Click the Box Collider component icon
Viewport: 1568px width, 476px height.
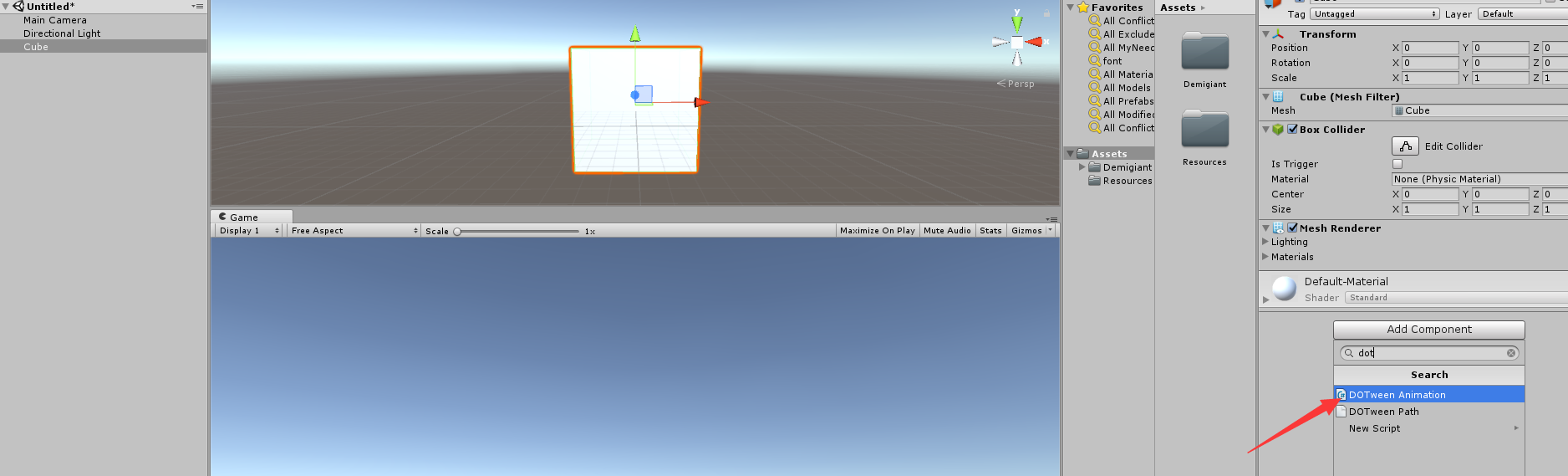point(1278,130)
